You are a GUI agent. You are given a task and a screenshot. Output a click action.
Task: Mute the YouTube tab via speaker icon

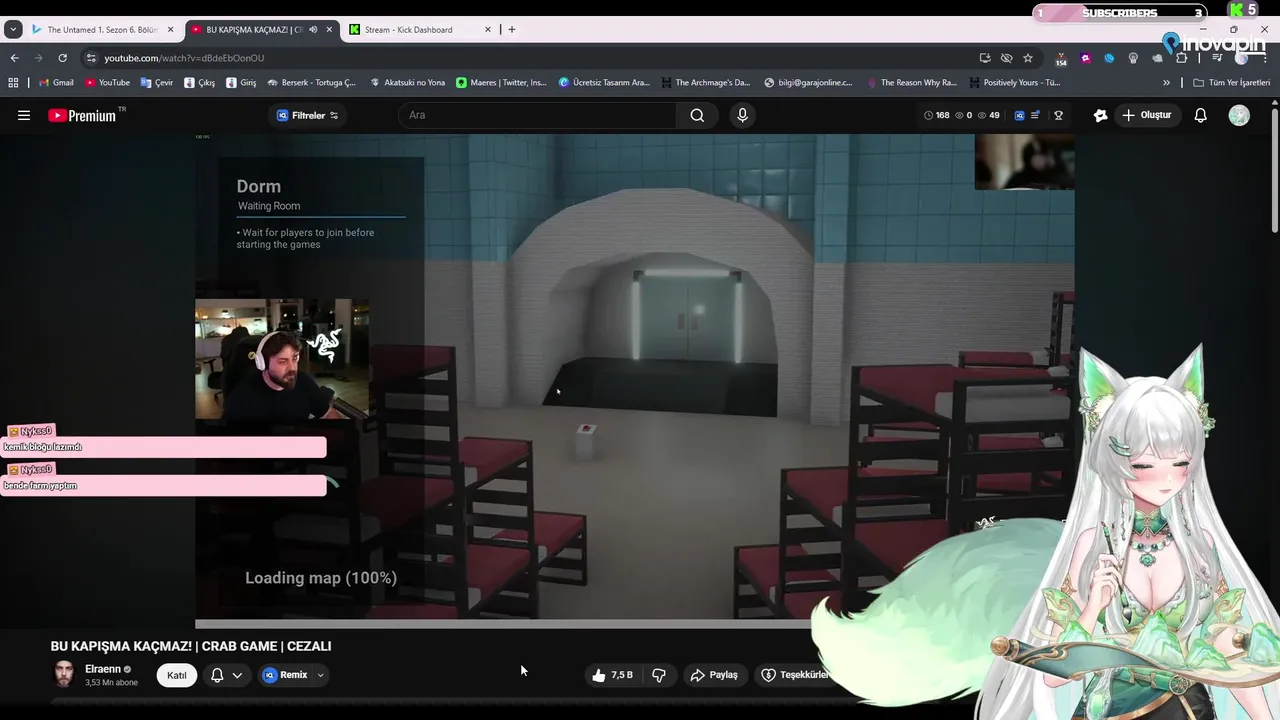(x=313, y=30)
